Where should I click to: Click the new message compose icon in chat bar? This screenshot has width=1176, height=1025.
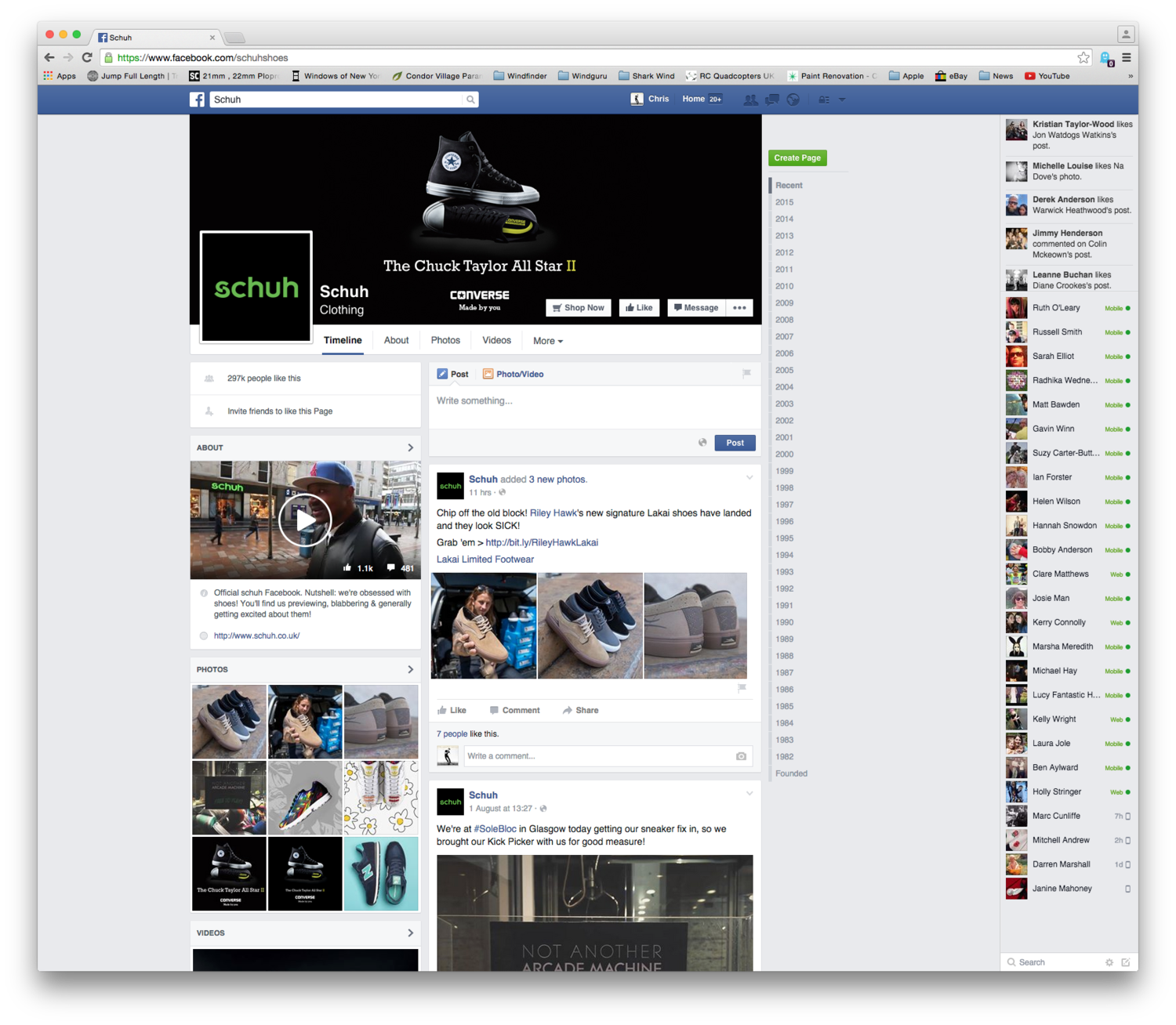1126,962
